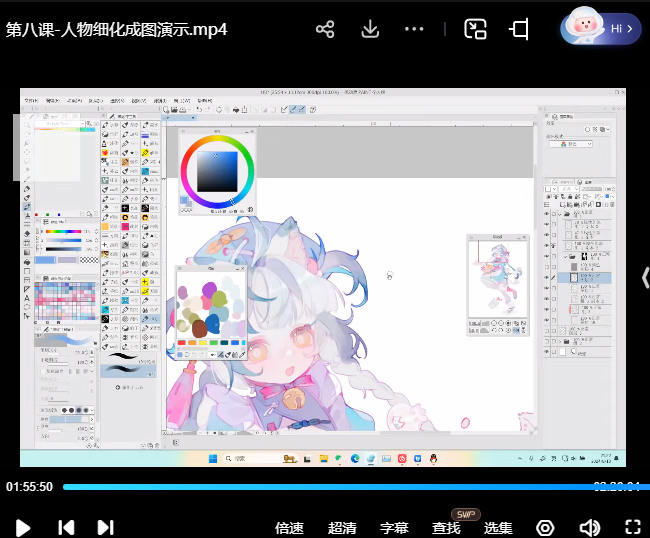
Task: Play the video
Action: pyautogui.click(x=23, y=527)
